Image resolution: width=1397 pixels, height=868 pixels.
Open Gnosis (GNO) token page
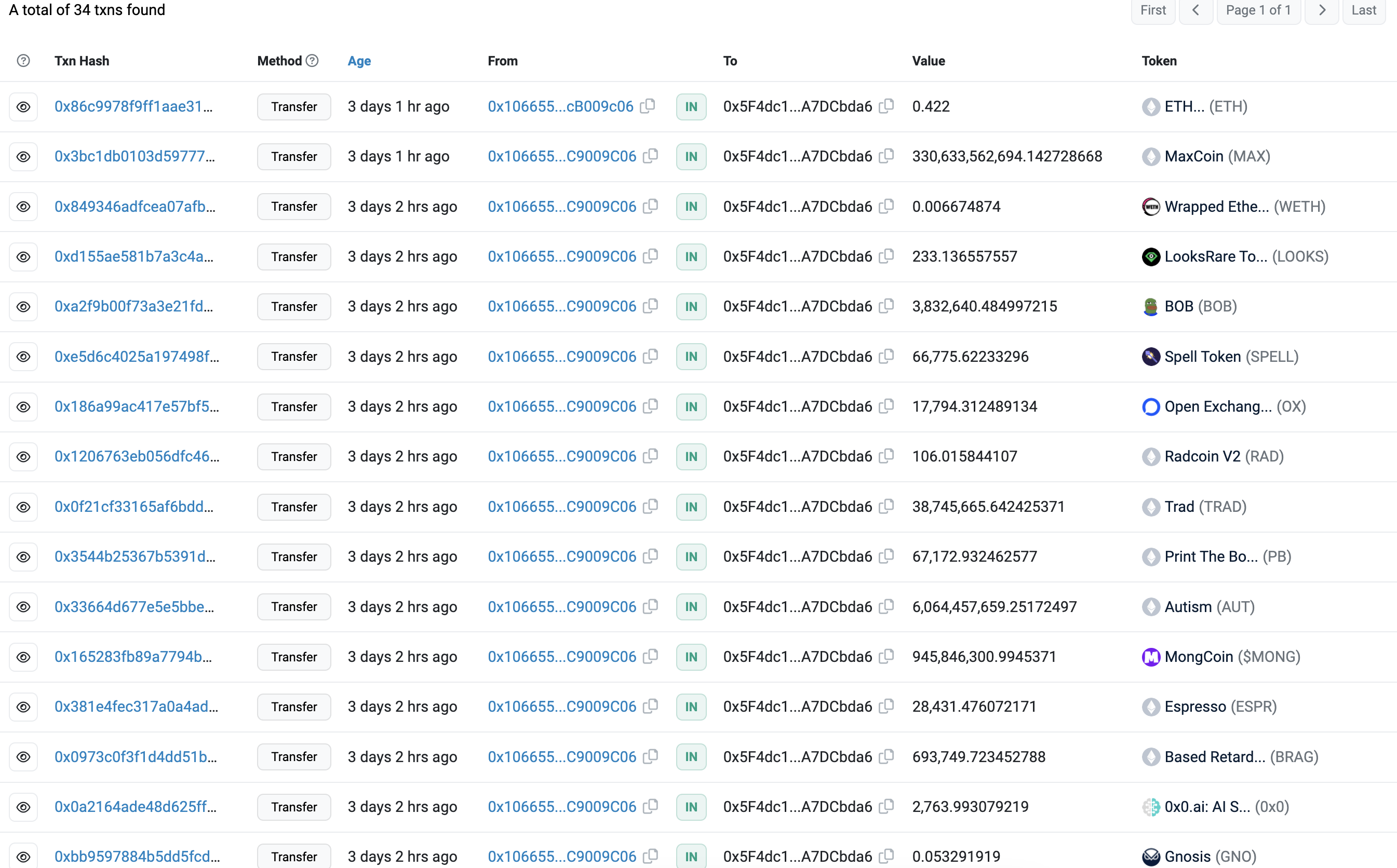click(1211, 857)
